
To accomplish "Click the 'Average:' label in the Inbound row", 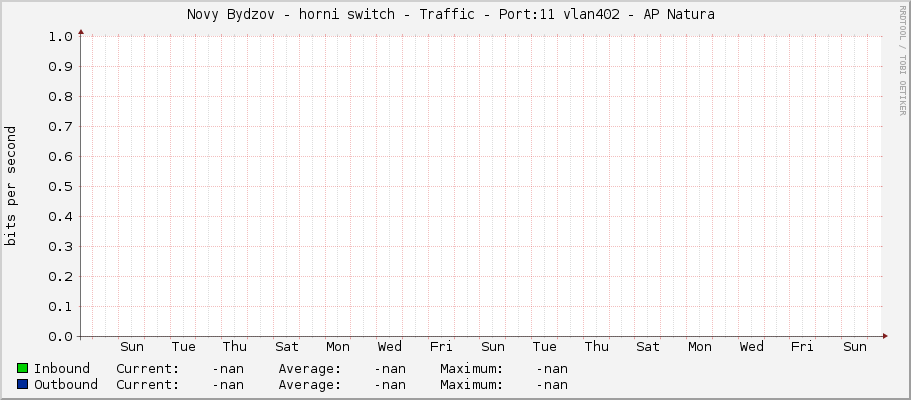I will coord(310,369).
